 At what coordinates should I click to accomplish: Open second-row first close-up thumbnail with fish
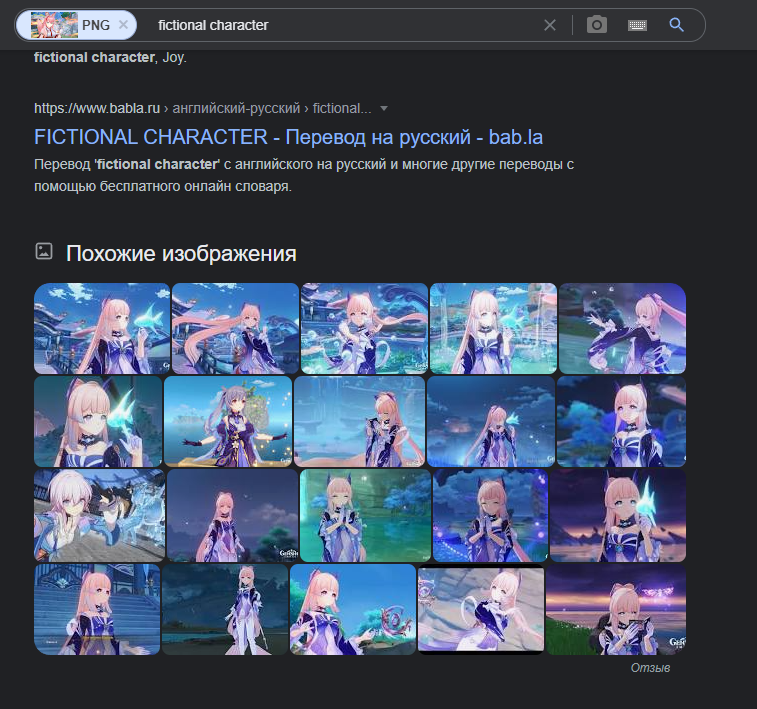click(98, 421)
